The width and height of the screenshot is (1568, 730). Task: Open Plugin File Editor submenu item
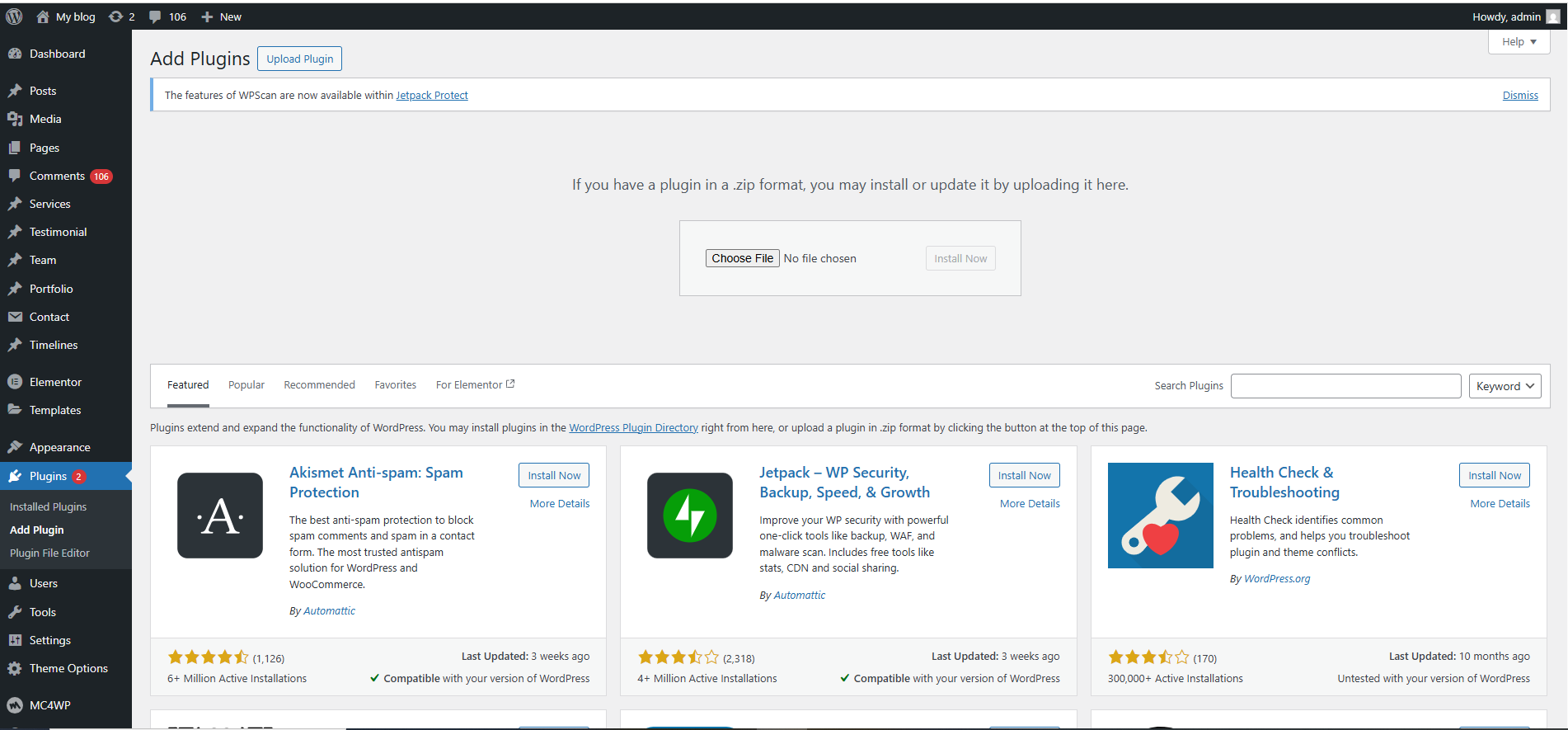coord(49,553)
